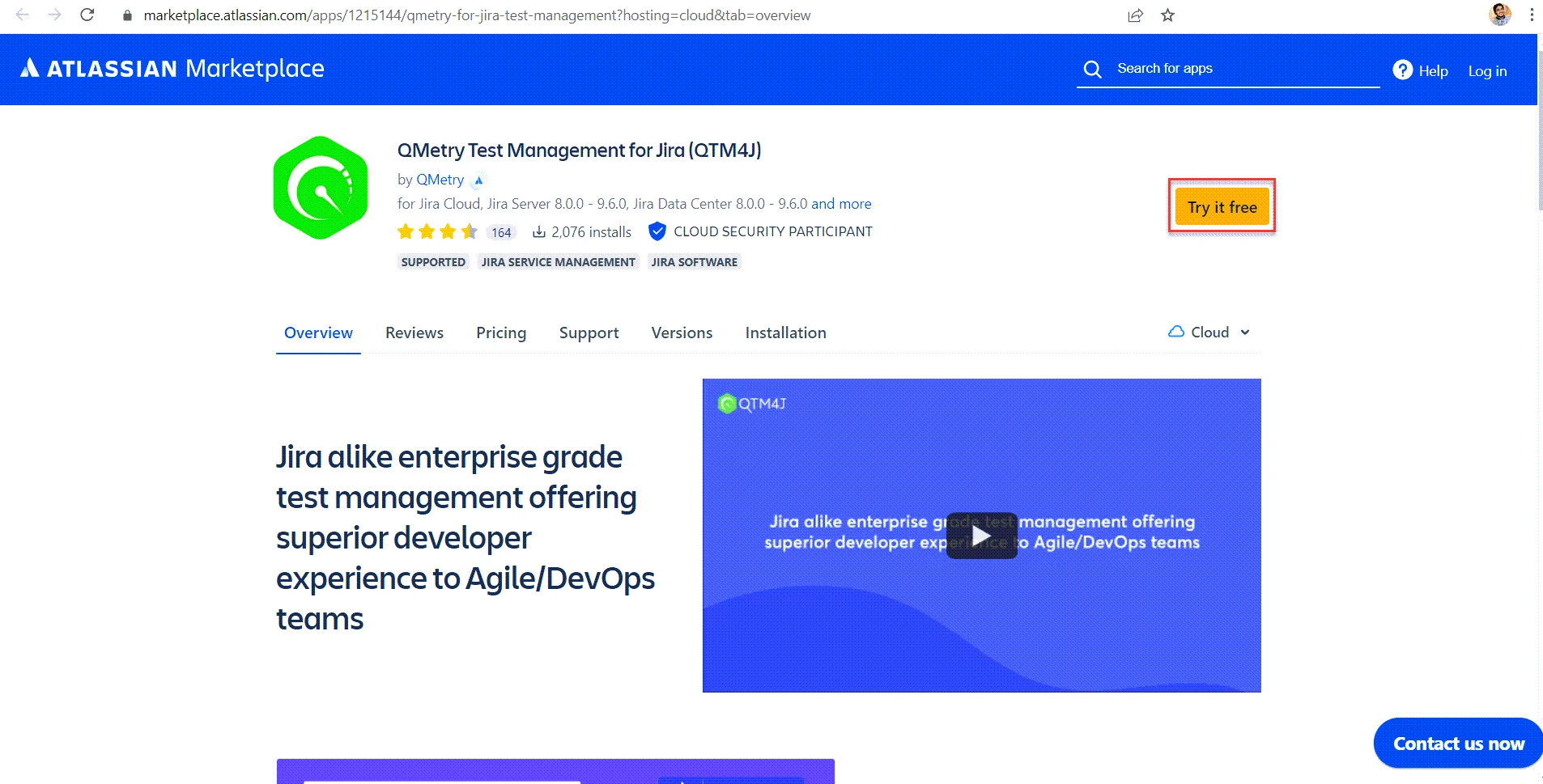Click the browser back arrow
The image size is (1543, 784).
pyautogui.click(x=23, y=15)
